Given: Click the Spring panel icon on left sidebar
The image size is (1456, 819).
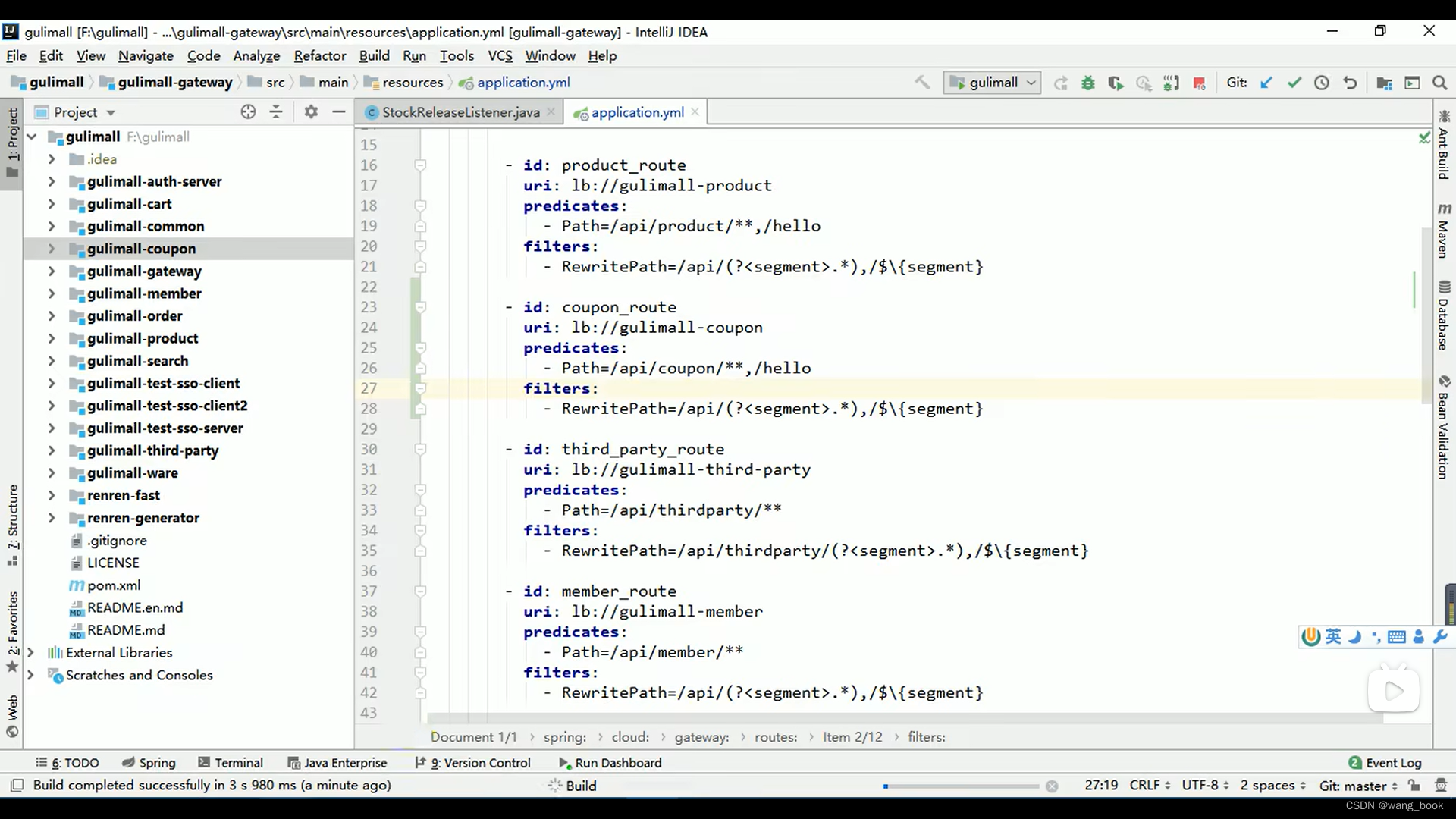Looking at the screenshot, I should pyautogui.click(x=126, y=762).
